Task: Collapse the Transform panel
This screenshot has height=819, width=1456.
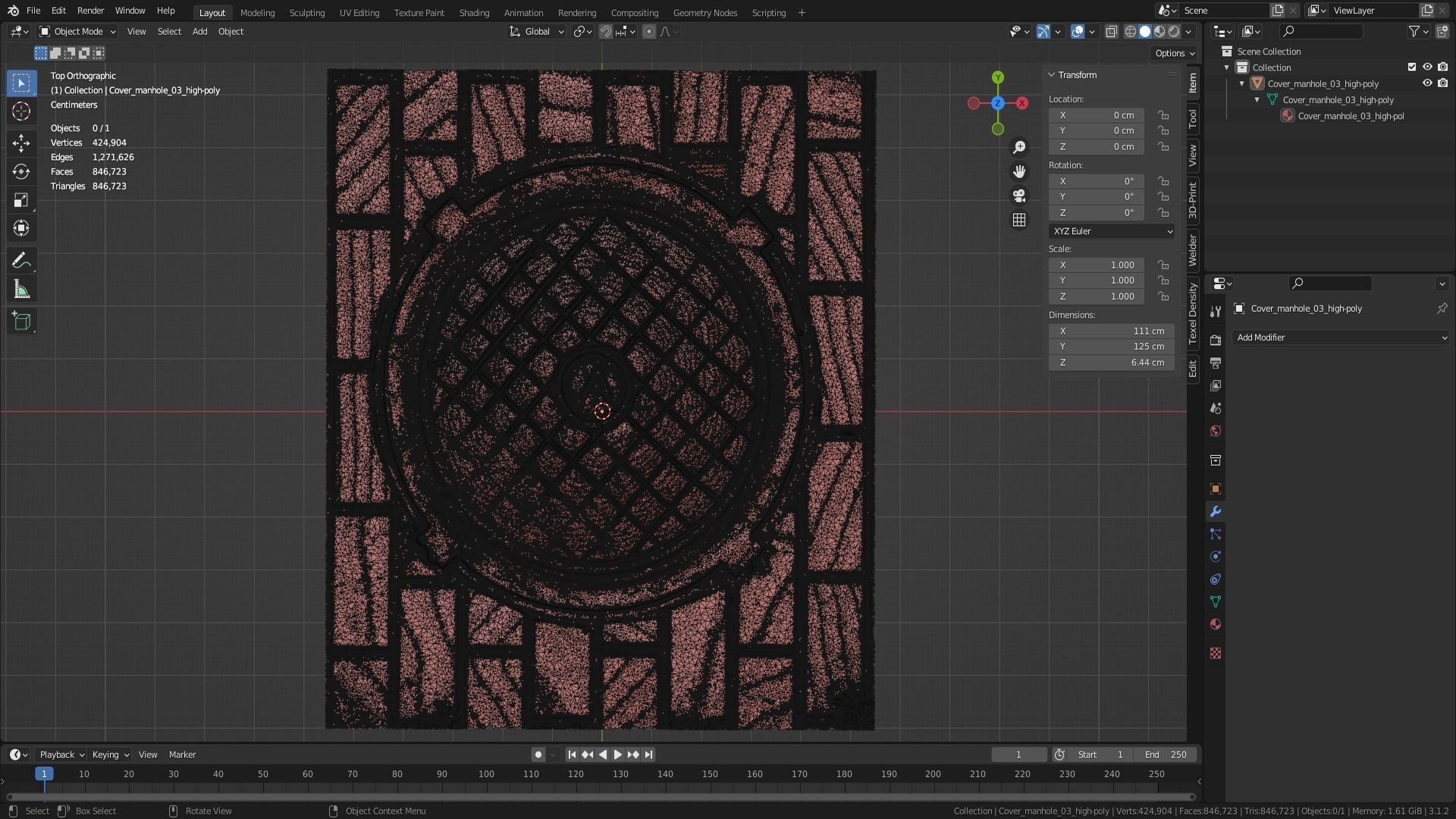Action: [x=1052, y=75]
